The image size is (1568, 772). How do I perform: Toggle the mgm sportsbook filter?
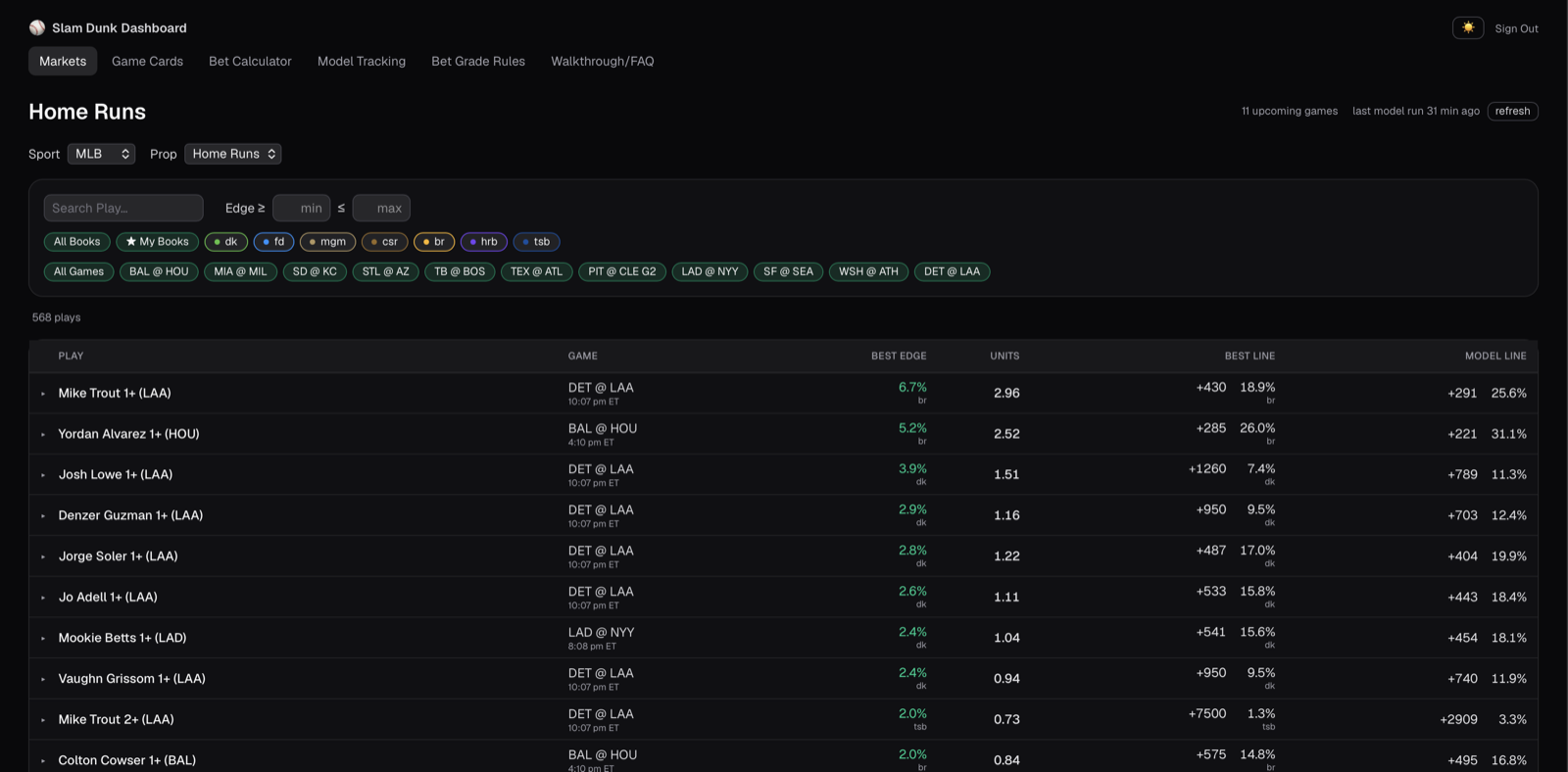327,242
